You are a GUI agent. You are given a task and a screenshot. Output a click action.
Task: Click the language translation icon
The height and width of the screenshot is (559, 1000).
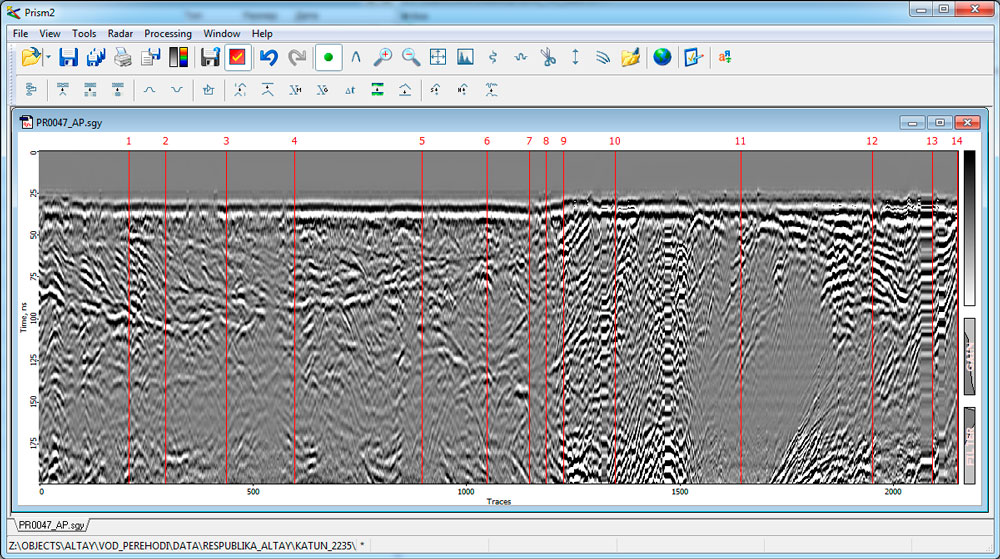(x=724, y=58)
